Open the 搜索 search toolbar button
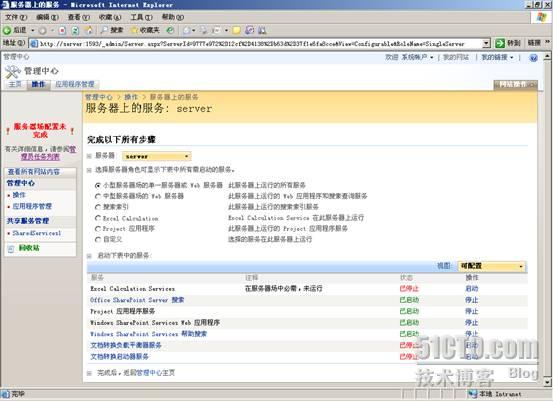This screenshot has width=553, height=401. [x=111, y=30]
